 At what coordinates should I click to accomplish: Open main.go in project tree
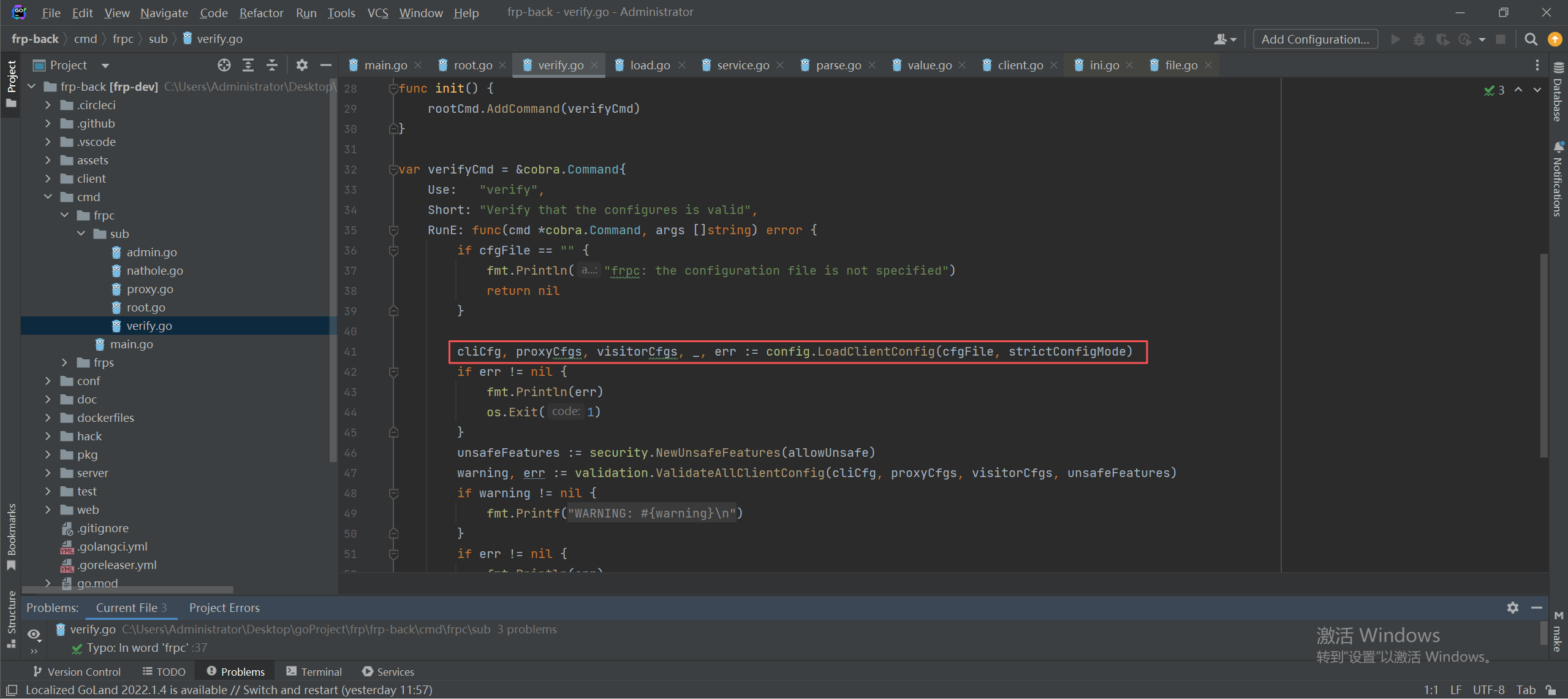coord(131,344)
